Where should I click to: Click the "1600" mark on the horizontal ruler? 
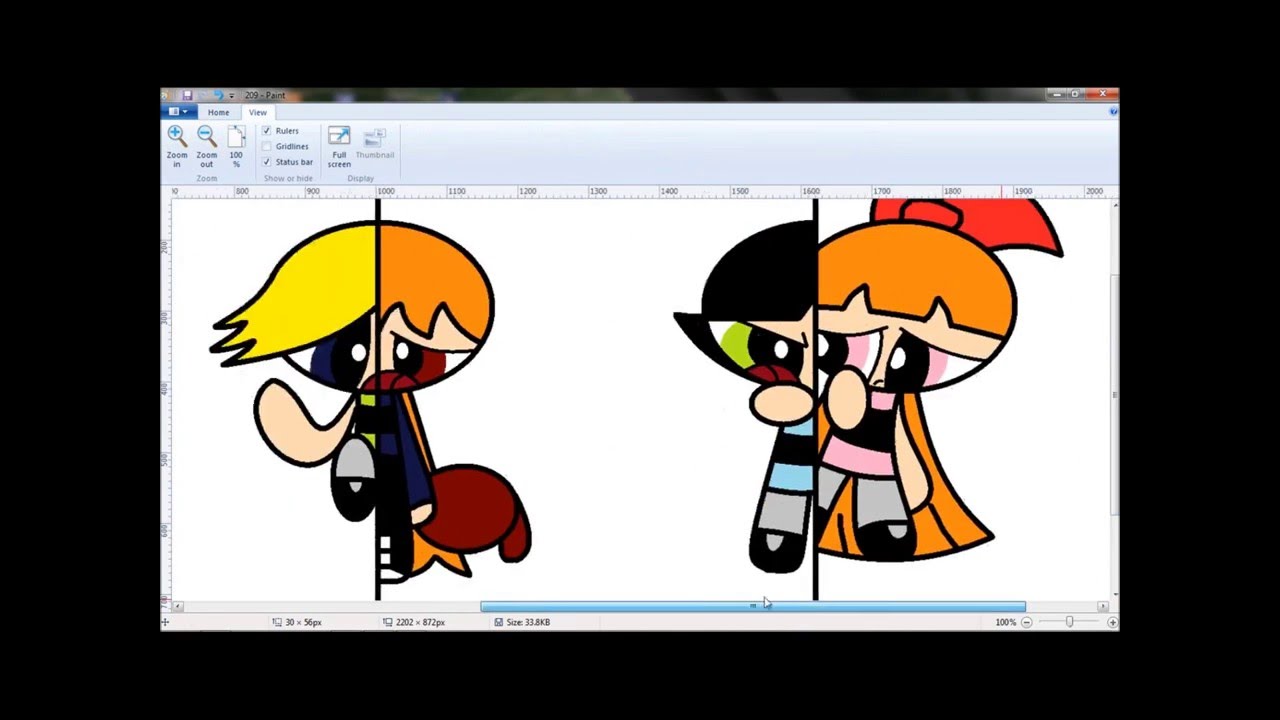coord(810,191)
